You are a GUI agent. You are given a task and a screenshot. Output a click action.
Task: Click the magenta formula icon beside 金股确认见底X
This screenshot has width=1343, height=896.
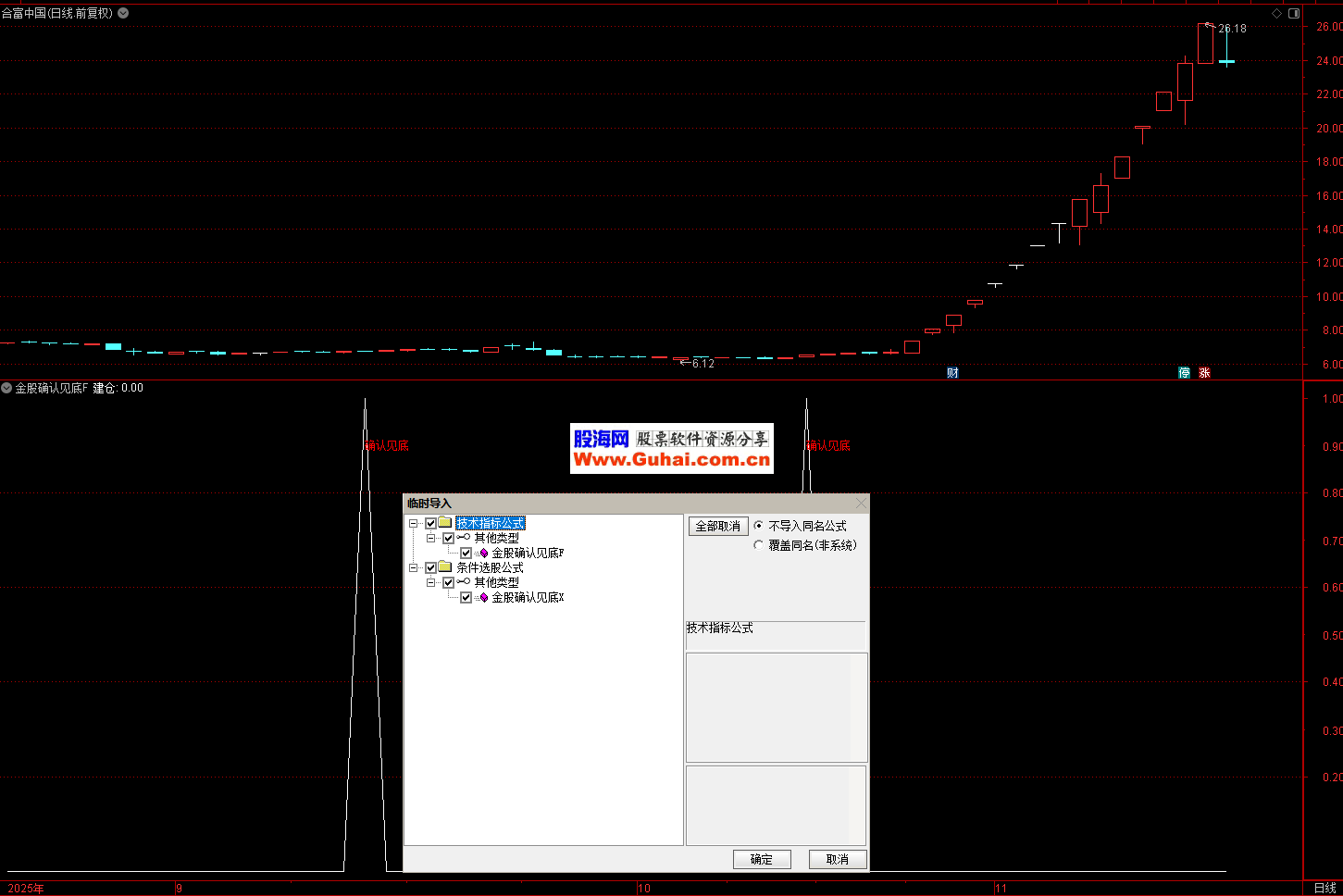coord(482,597)
